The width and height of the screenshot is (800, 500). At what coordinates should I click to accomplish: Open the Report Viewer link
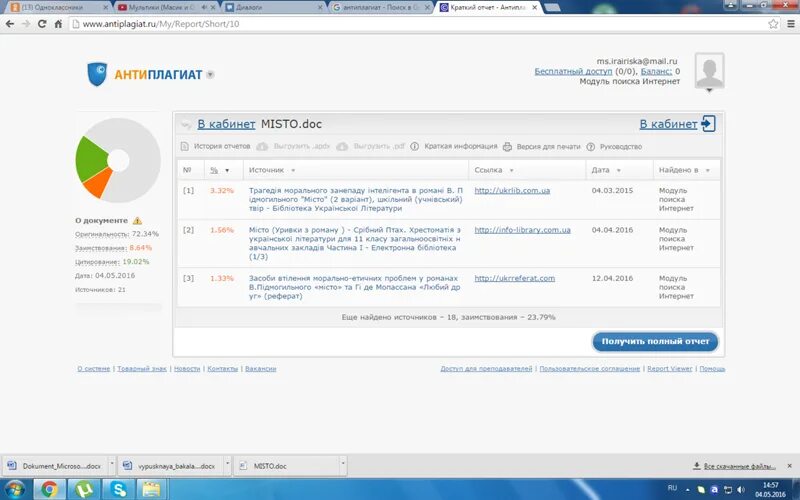tap(669, 368)
